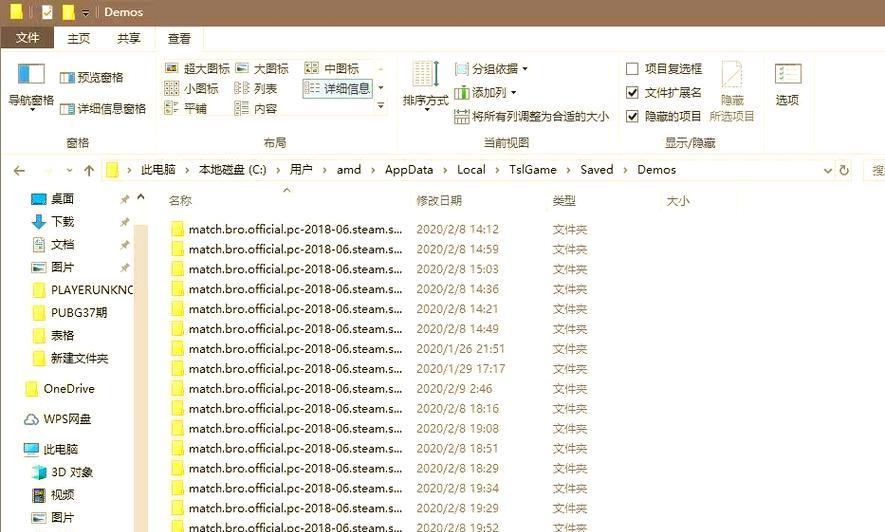
Task: Go up one folder level arrow
Action: pyautogui.click(x=89, y=170)
